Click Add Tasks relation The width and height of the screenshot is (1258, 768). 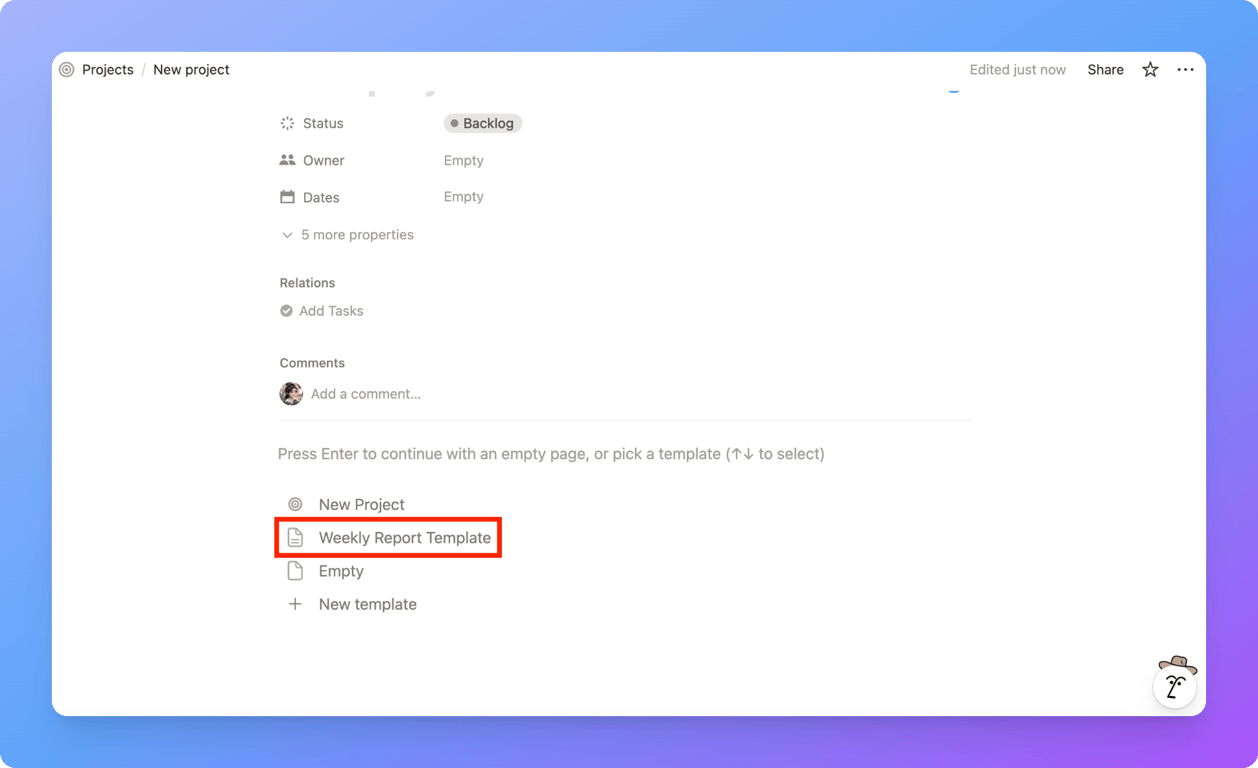coord(331,311)
